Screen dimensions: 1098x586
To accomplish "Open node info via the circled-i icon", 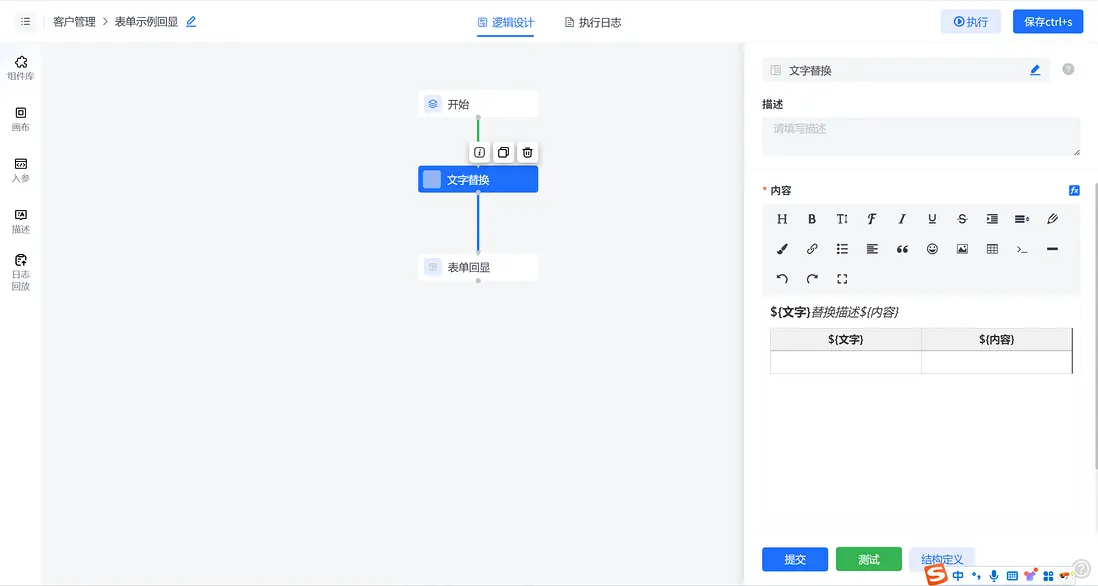I will [x=479, y=151].
